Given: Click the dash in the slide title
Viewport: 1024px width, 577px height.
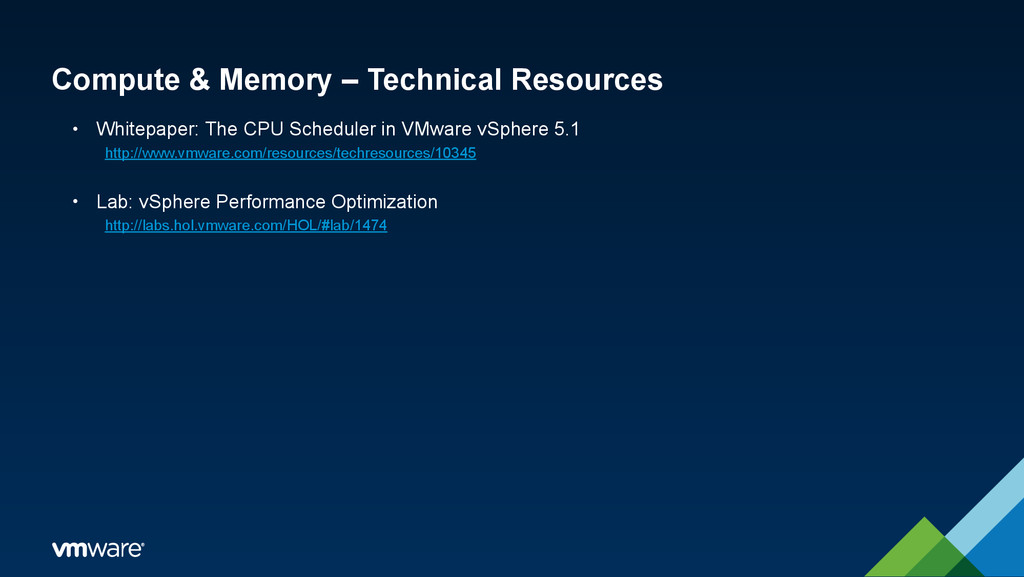Looking at the screenshot, I should (350, 81).
